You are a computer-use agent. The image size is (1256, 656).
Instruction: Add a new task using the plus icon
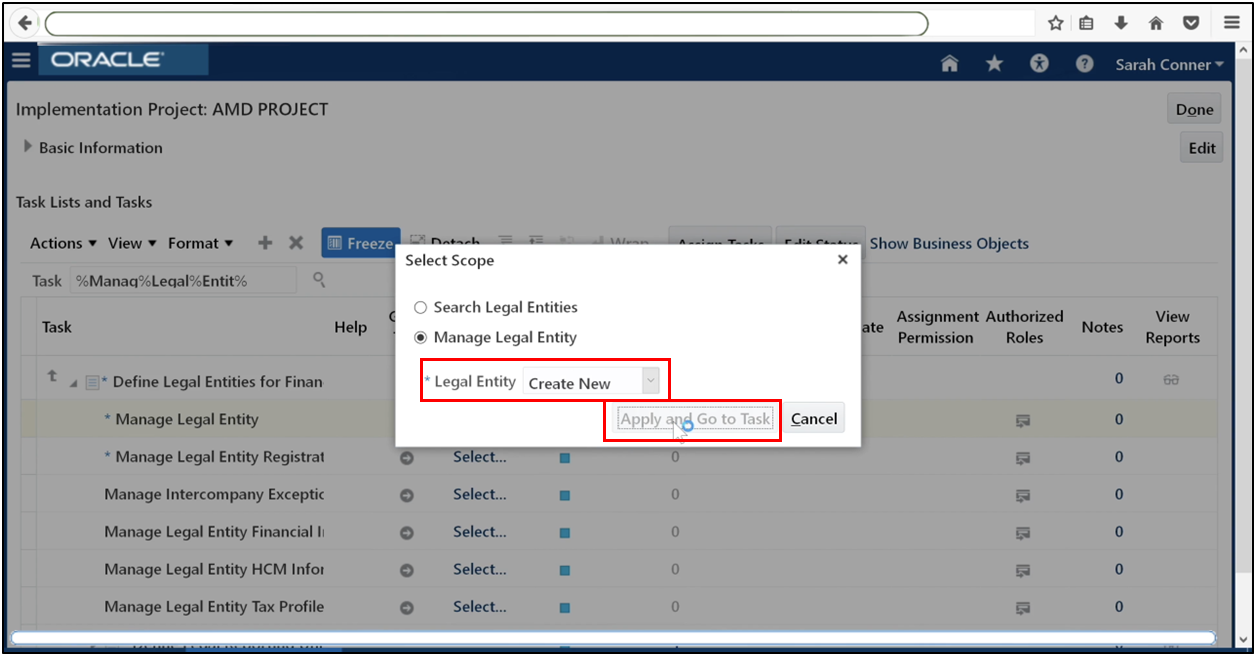pos(264,242)
